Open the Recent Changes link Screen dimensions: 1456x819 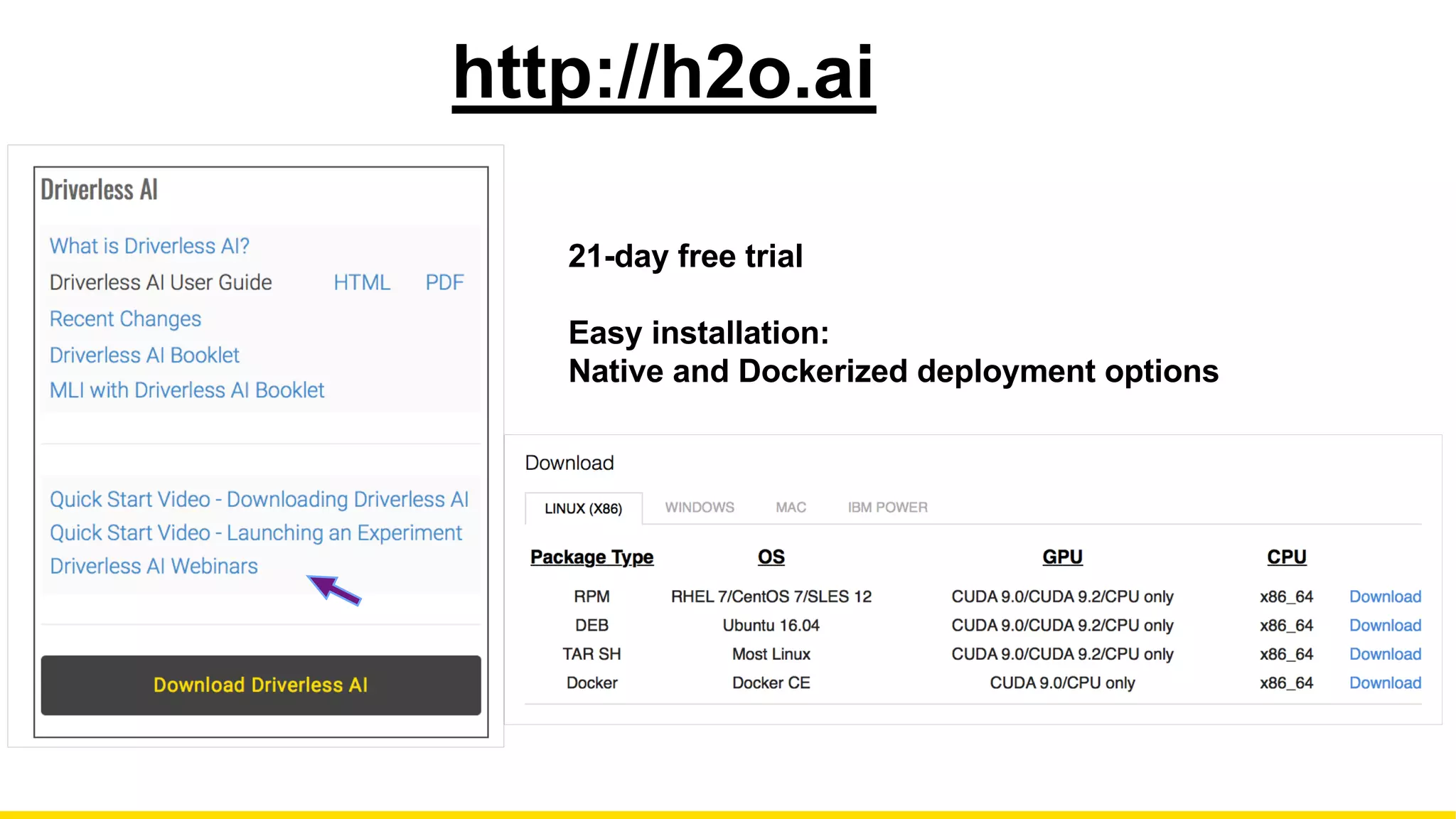click(x=125, y=318)
